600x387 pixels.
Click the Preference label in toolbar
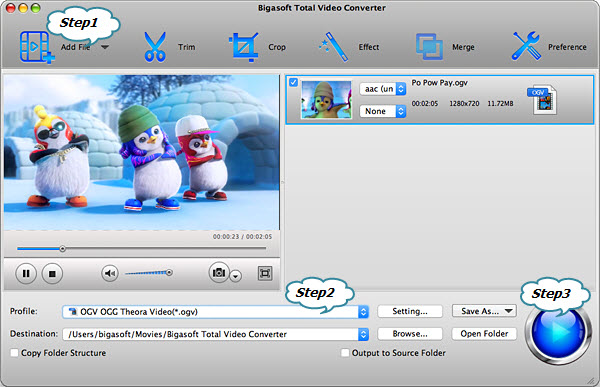567,47
